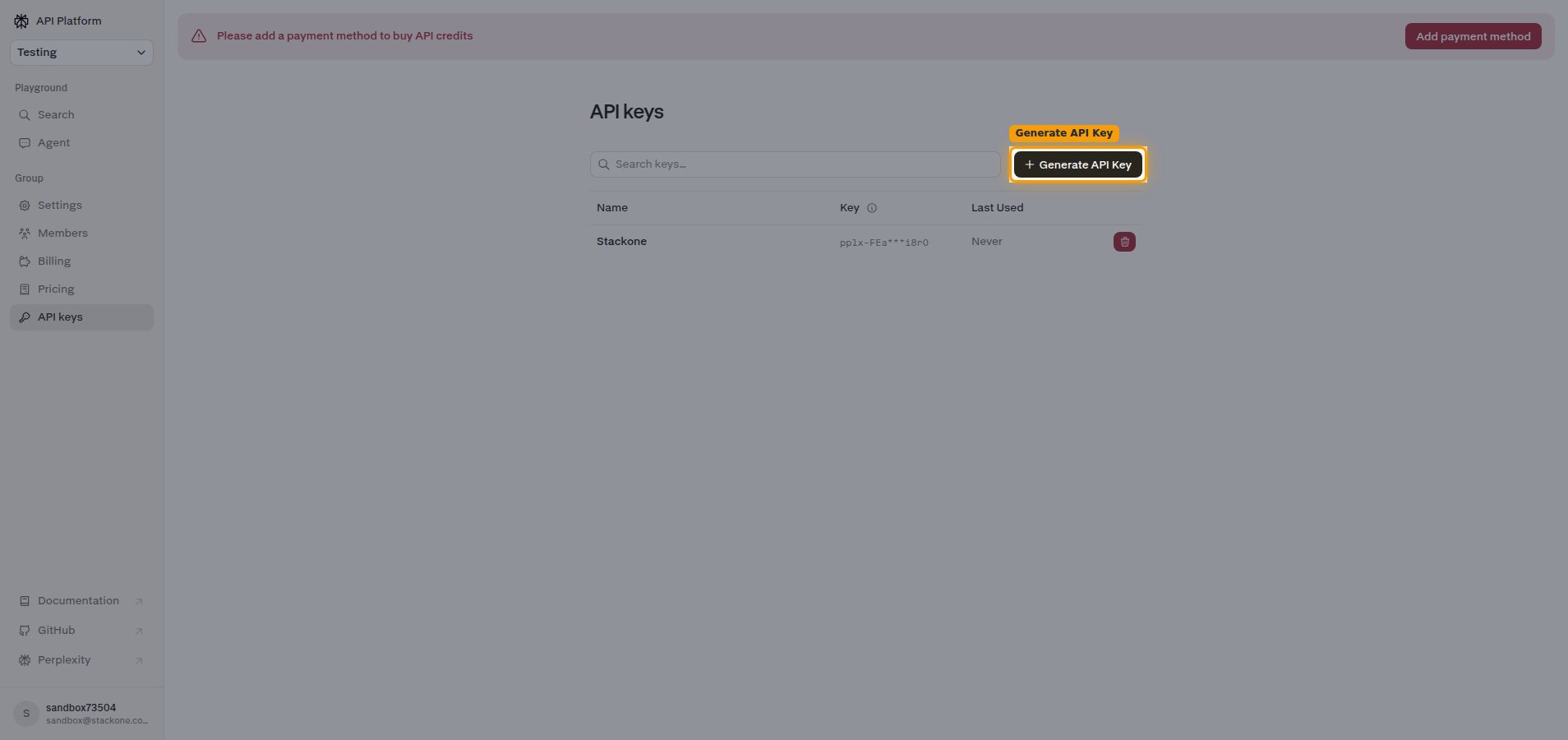1568x740 pixels.
Task: Click the info icon beside the Key column header
Action: [872, 208]
